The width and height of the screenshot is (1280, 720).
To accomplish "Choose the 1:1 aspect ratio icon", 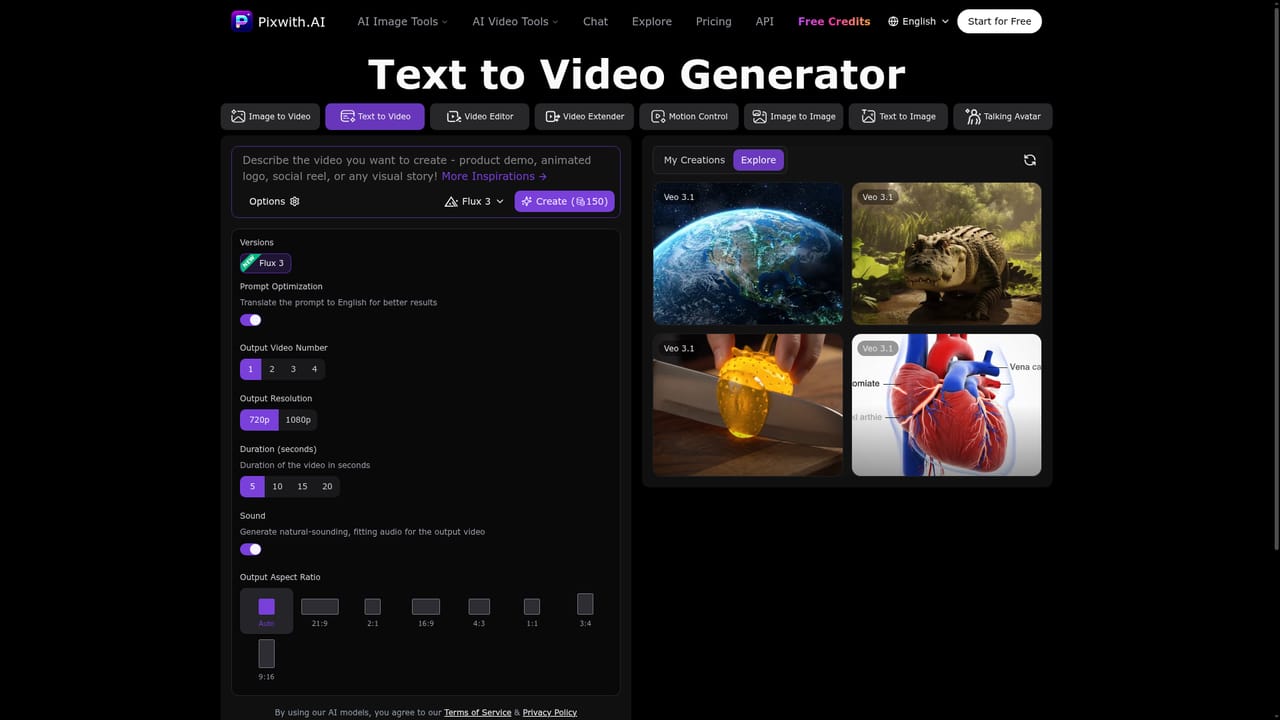I will pos(532,606).
